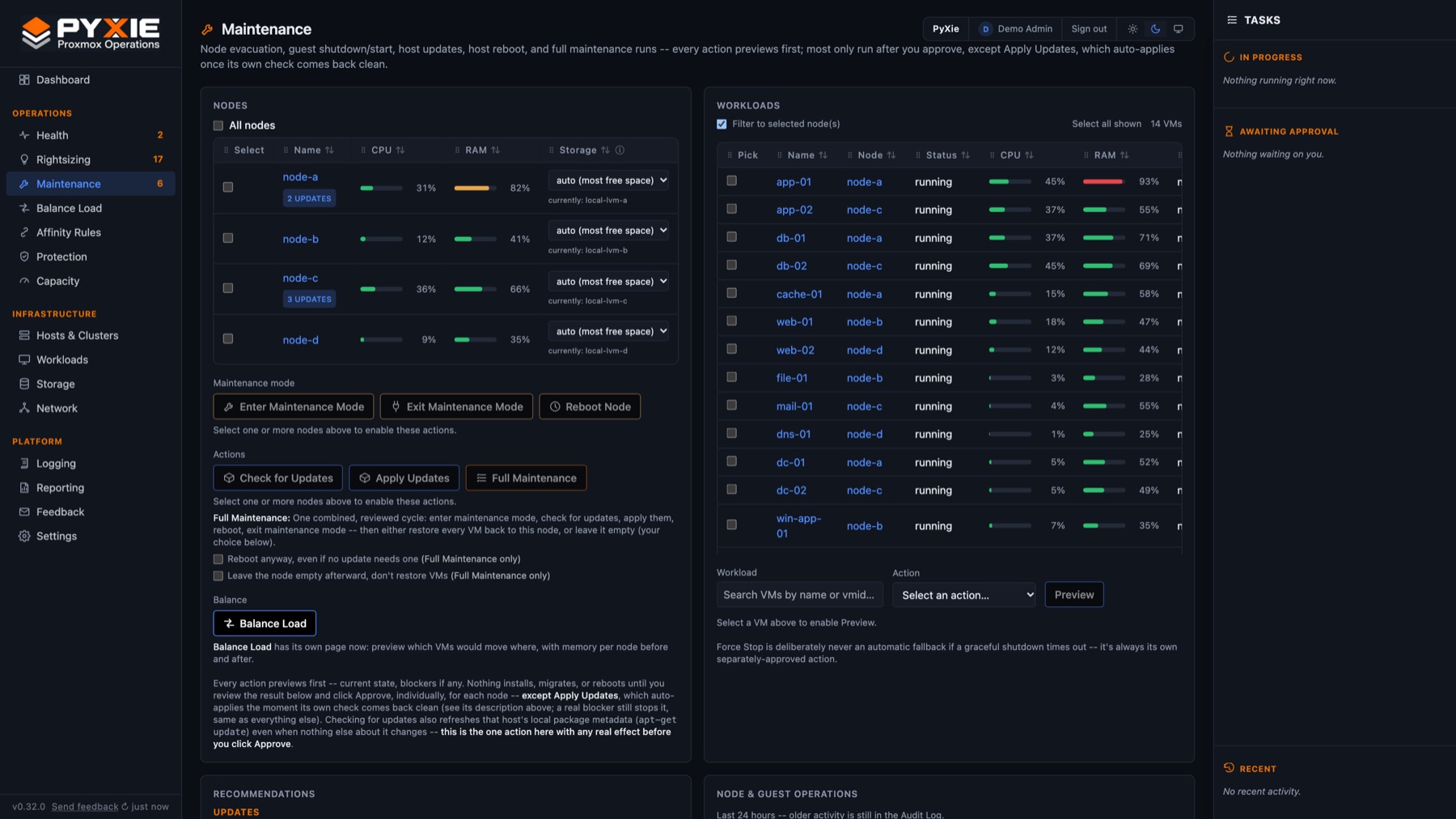Click the Balance Load button

coord(265,623)
